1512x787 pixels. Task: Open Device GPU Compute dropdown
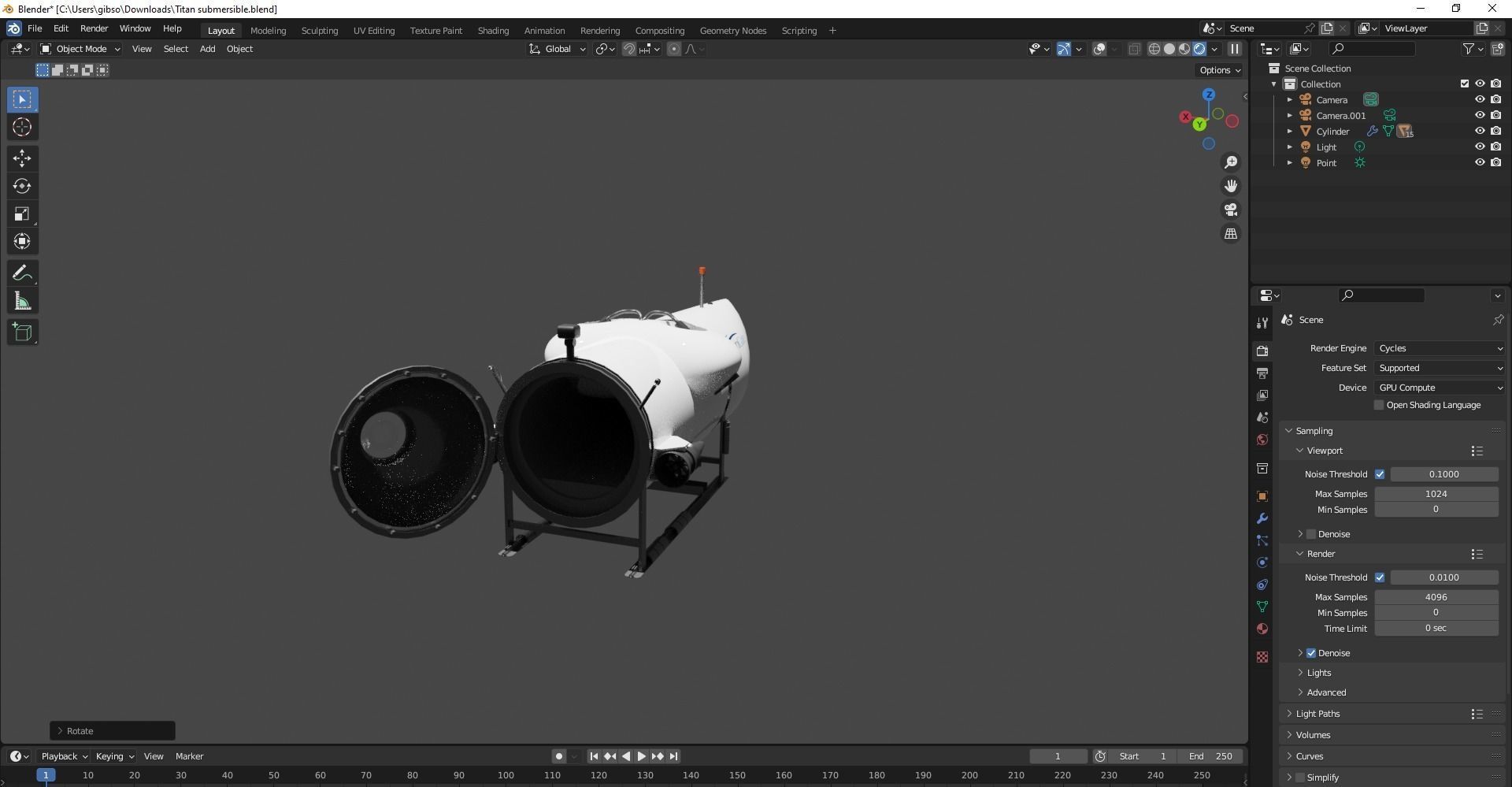(x=1440, y=388)
